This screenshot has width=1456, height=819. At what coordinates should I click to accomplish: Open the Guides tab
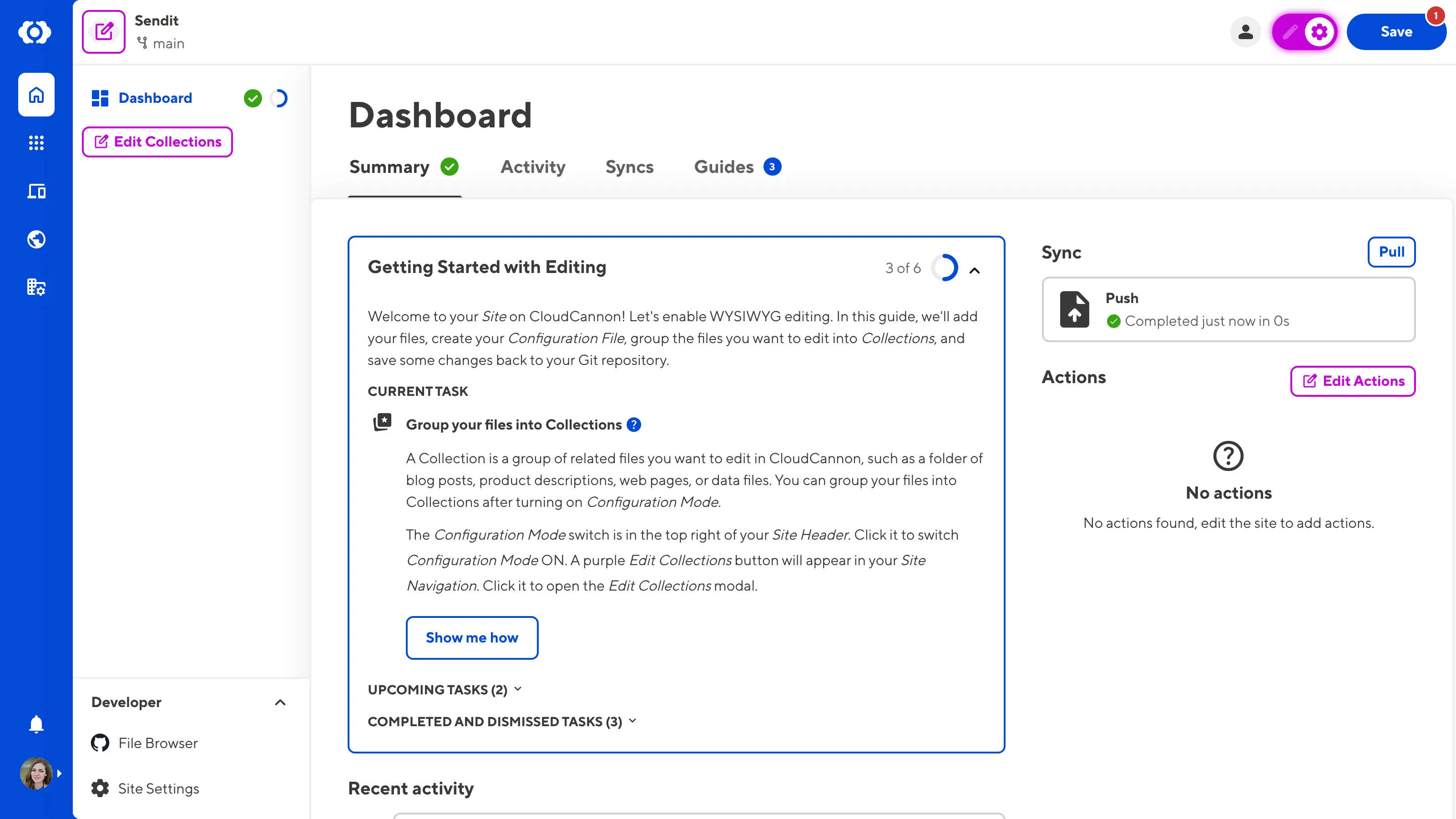pyautogui.click(x=724, y=167)
